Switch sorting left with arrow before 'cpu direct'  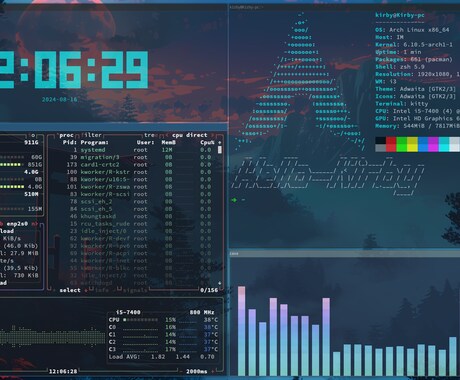[x=167, y=135]
